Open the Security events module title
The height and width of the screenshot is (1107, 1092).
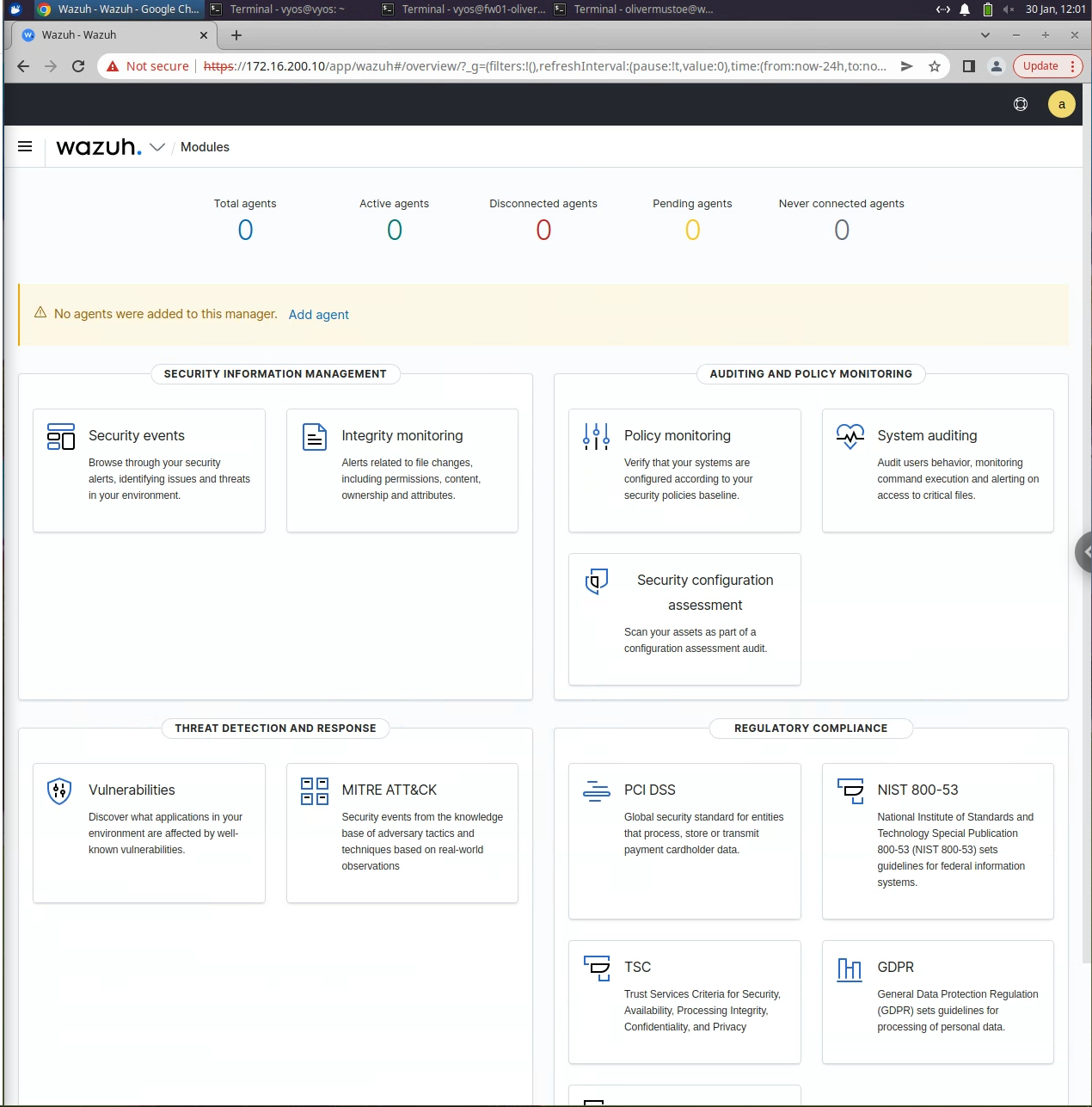pos(137,436)
